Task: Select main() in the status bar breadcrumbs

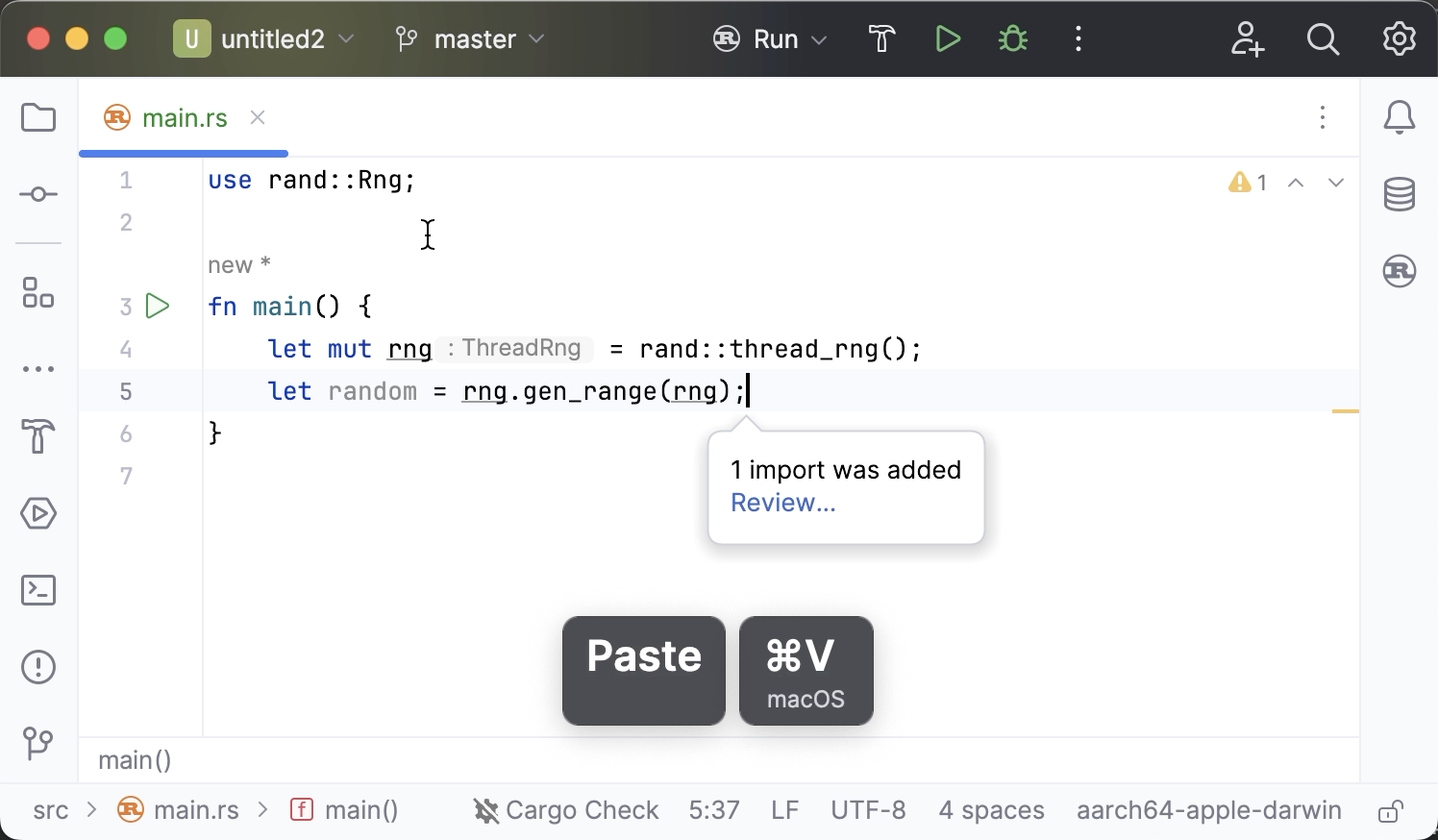Action: click(x=361, y=809)
